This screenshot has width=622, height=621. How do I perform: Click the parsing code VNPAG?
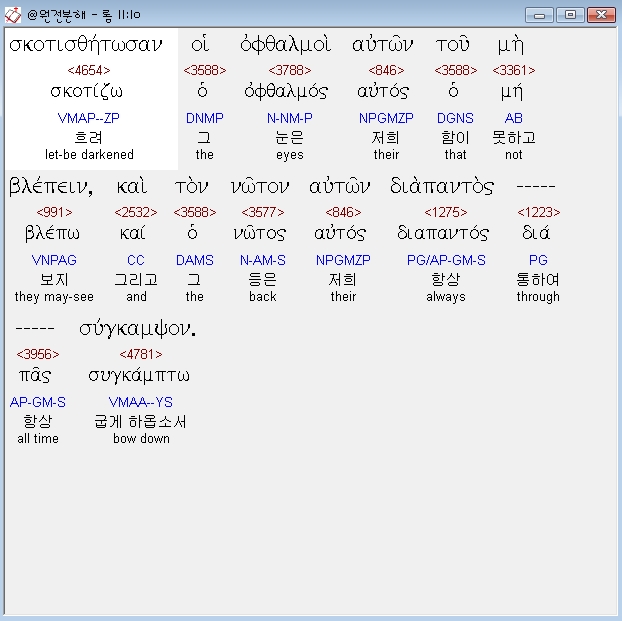[54, 260]
